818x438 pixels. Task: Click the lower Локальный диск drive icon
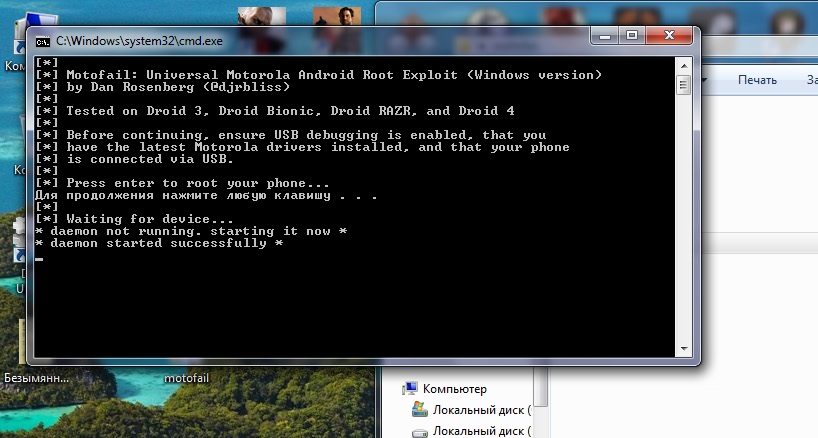(x=419, y=432)
